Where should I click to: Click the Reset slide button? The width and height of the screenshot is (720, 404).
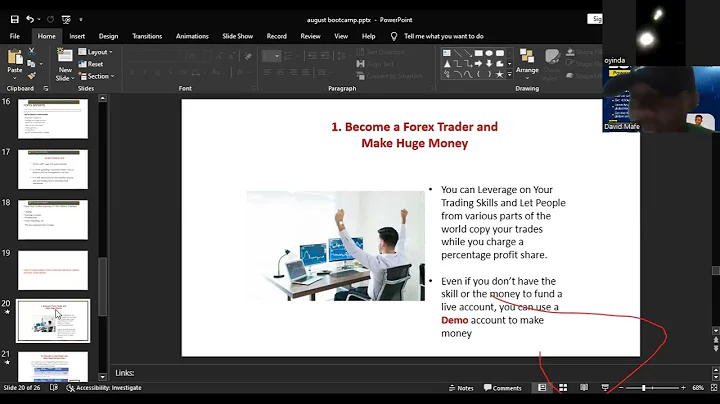click(90, 64)
